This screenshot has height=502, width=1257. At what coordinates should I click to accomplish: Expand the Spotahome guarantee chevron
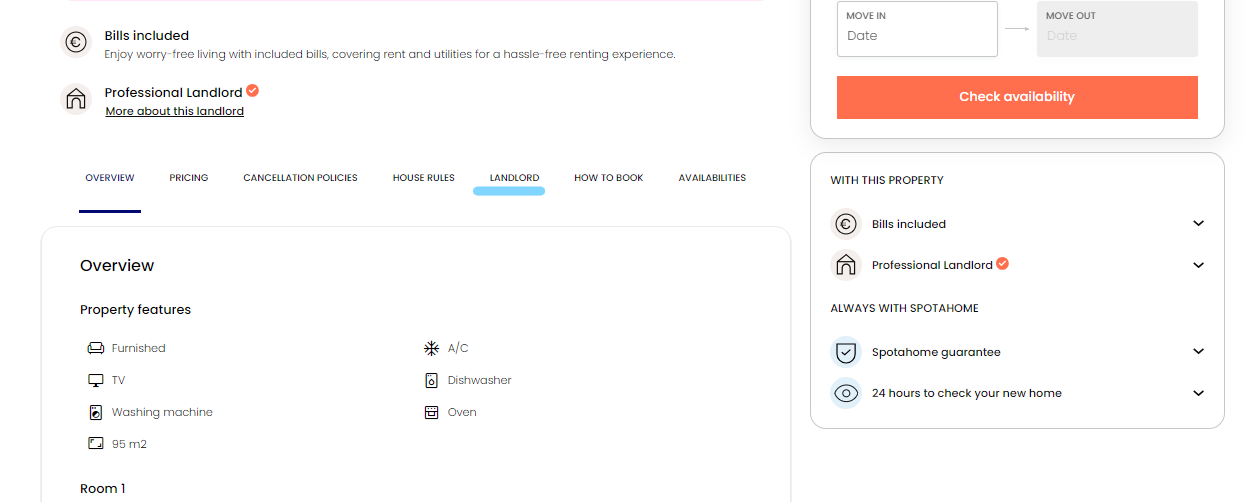point(1199,351)
